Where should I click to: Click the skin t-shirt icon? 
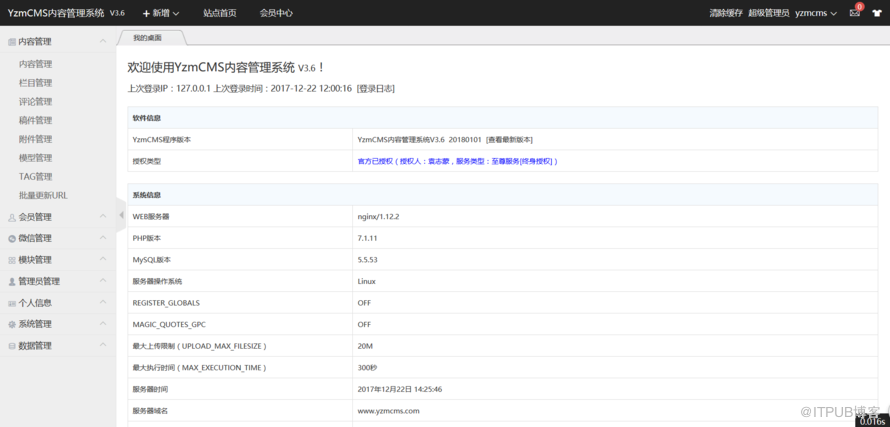click(876, 13)
